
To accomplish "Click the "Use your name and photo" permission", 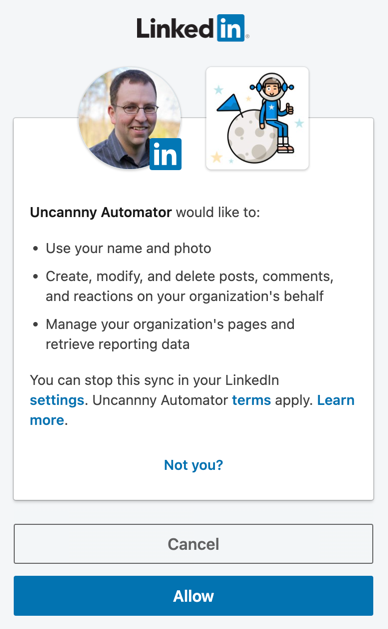I will pyautogui.click(x=128, y=248).
